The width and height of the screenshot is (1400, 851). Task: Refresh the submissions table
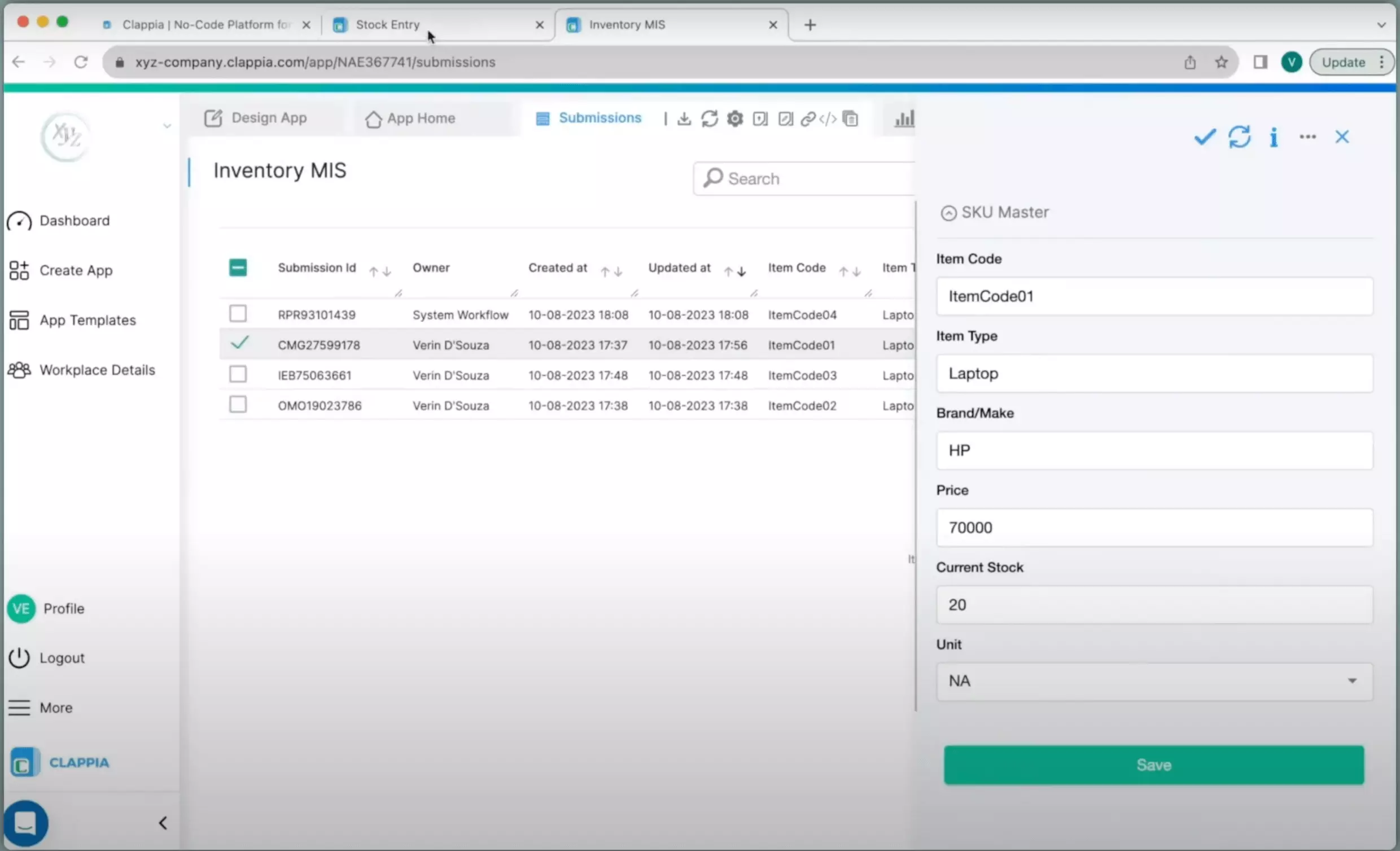710,119
